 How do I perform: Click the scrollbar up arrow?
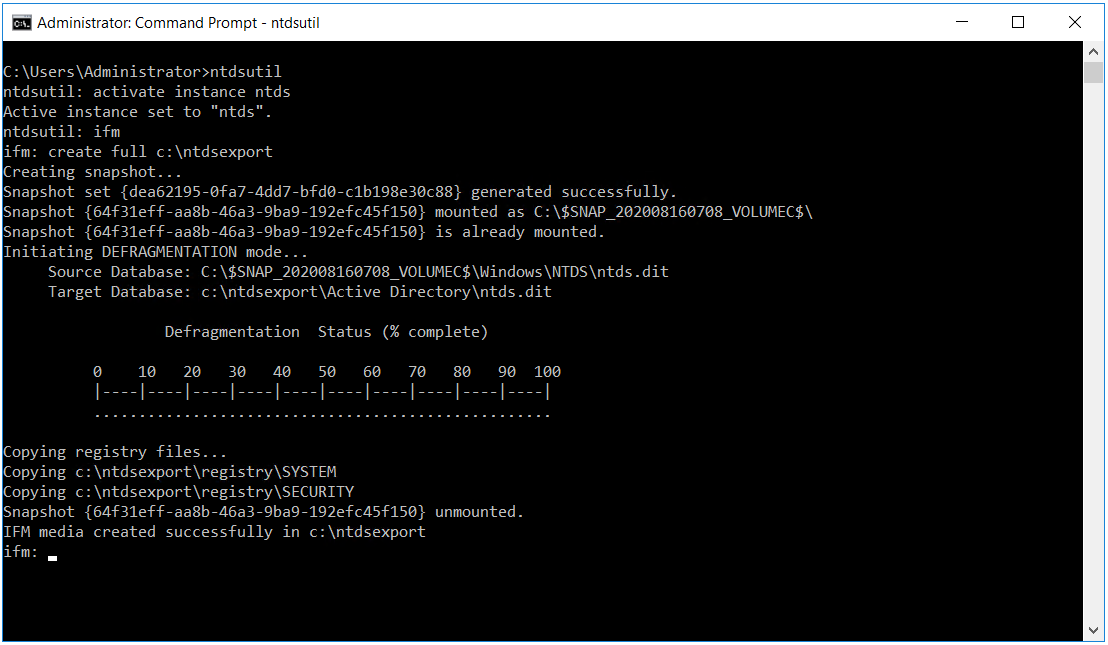(1093, 52)
